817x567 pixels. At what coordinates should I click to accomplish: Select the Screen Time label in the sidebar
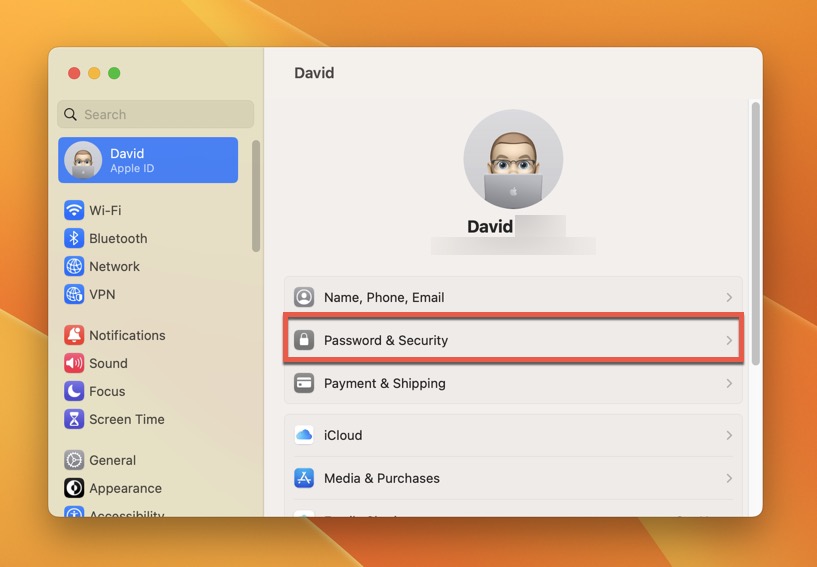pyautogui.click(x=127, y=419)
